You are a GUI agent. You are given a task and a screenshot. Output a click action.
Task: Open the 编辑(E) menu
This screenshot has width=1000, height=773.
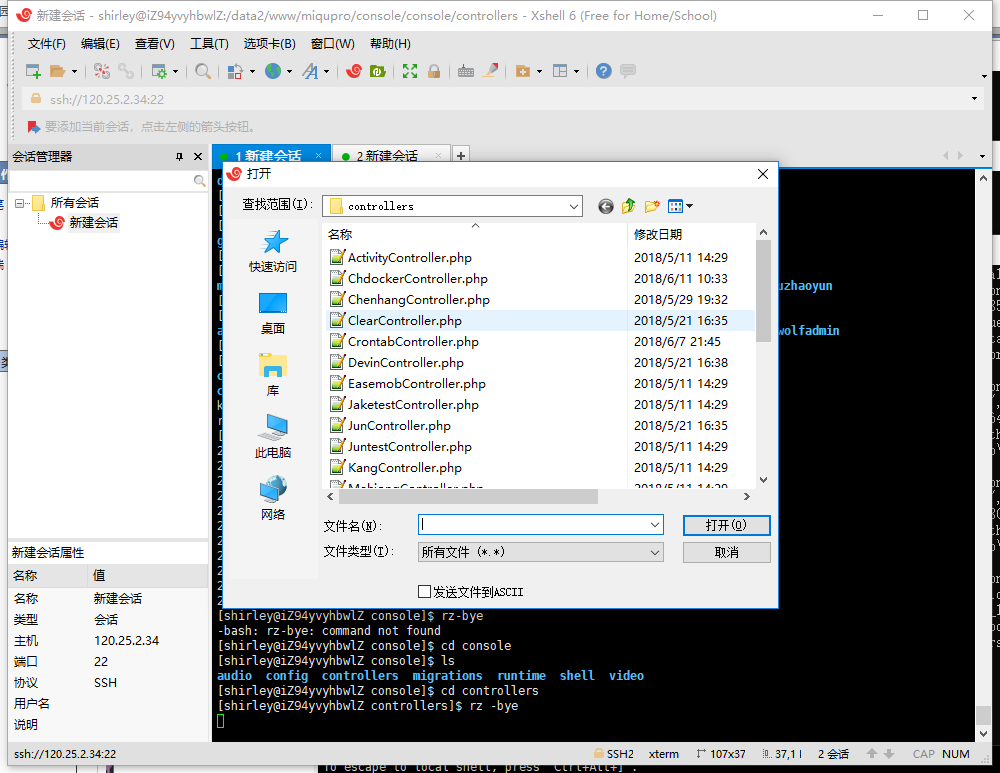click(x=100, y=44)
